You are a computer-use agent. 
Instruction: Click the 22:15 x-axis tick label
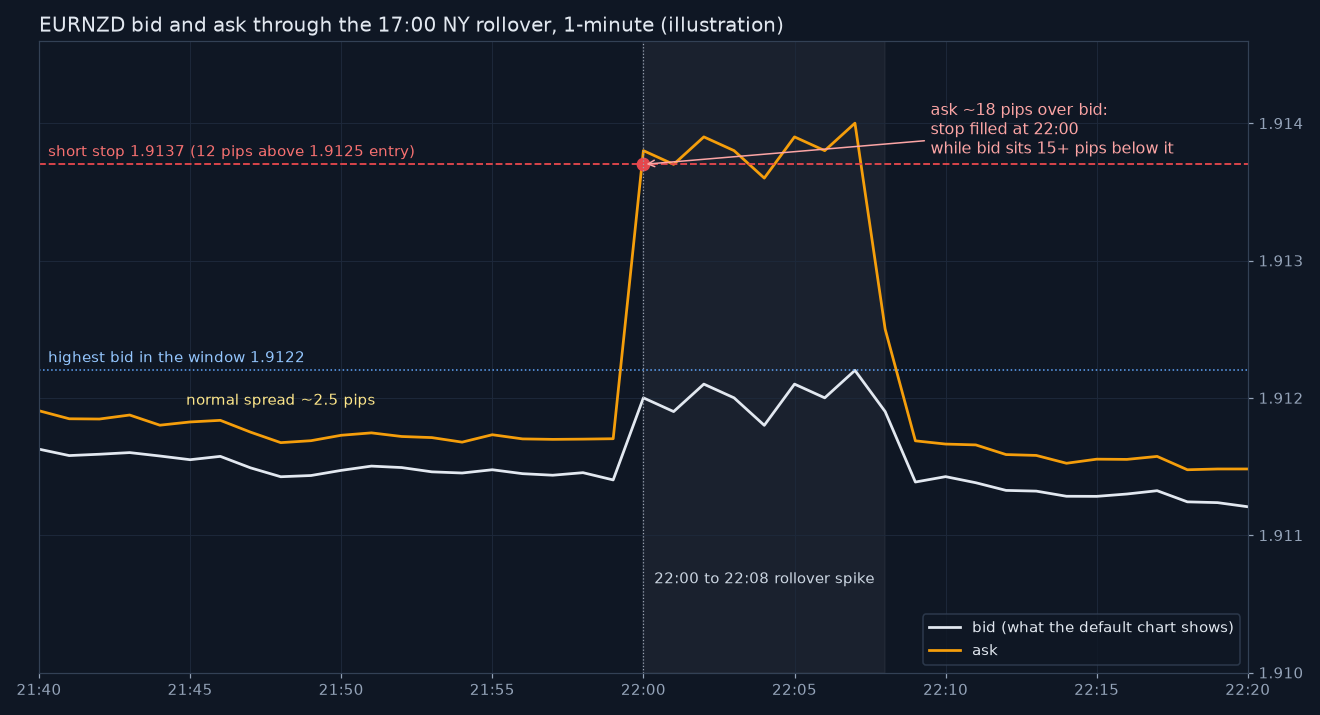coord(1096,690)
